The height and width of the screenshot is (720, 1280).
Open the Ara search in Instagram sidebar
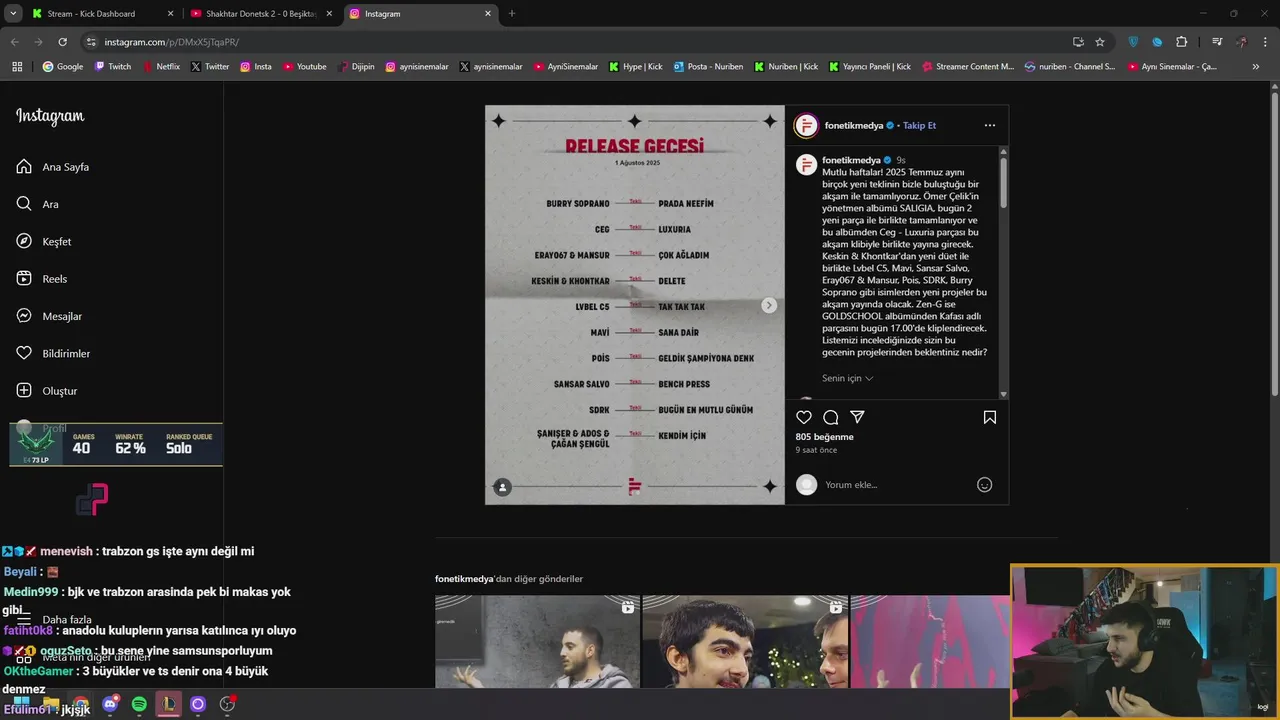pyautogui.click(x=37, y=204)
